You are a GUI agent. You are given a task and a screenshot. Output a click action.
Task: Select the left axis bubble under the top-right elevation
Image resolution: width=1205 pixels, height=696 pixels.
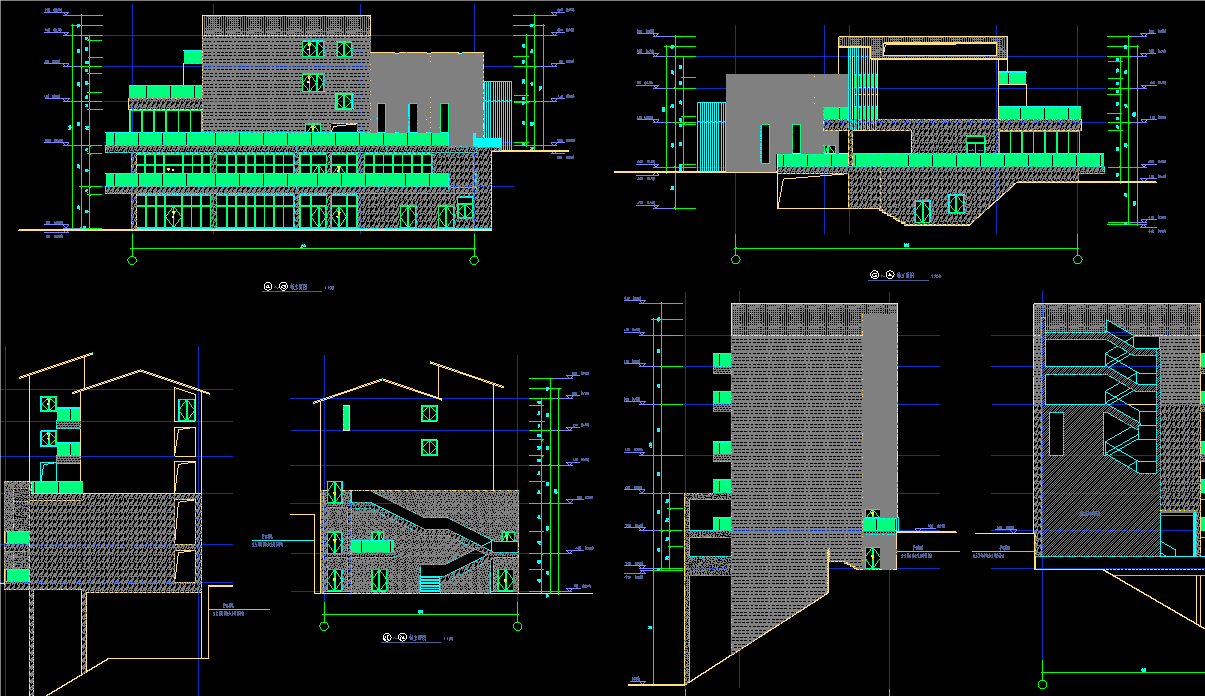tap(735, 260)
